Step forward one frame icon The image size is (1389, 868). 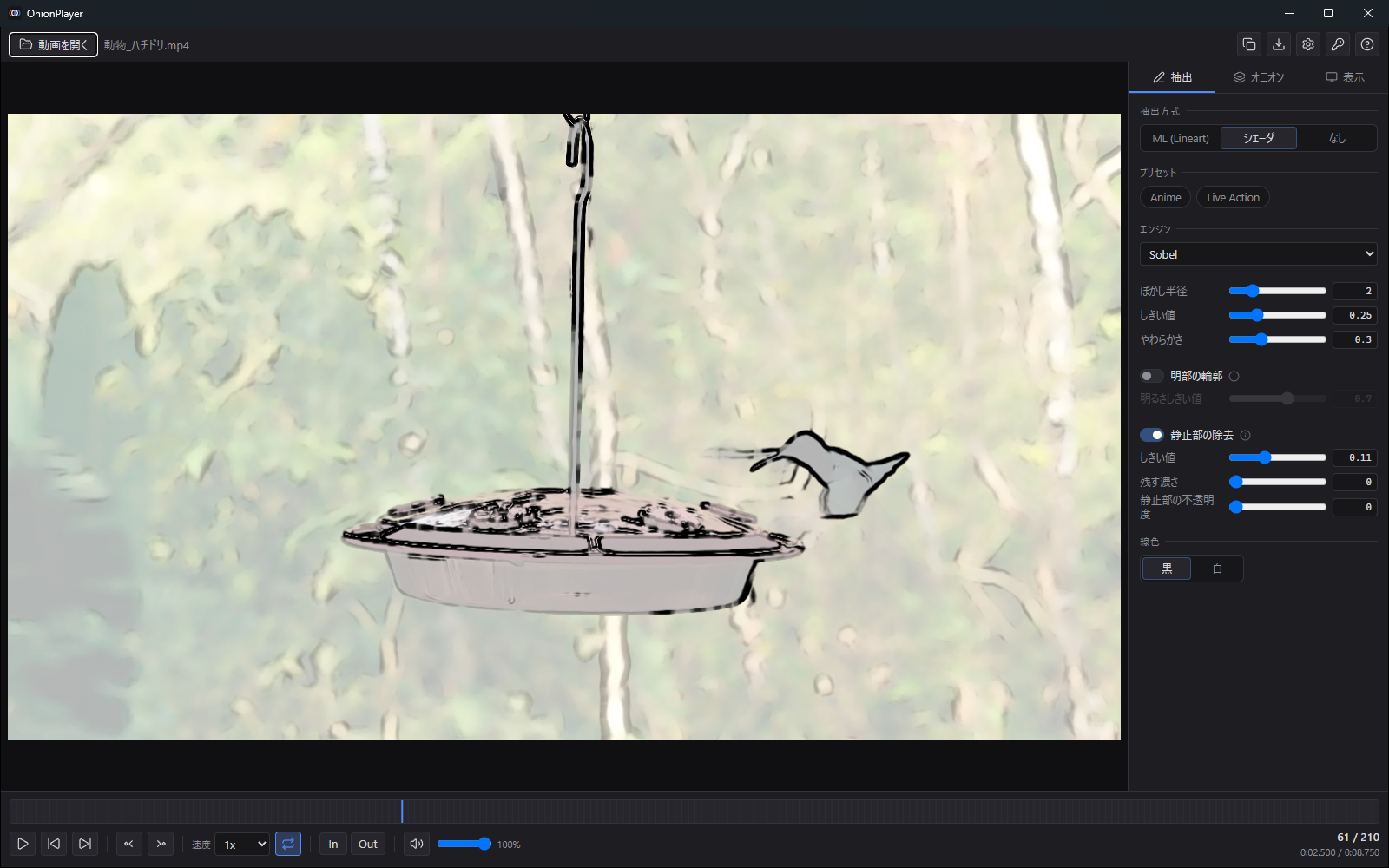[x=161, y=844]
